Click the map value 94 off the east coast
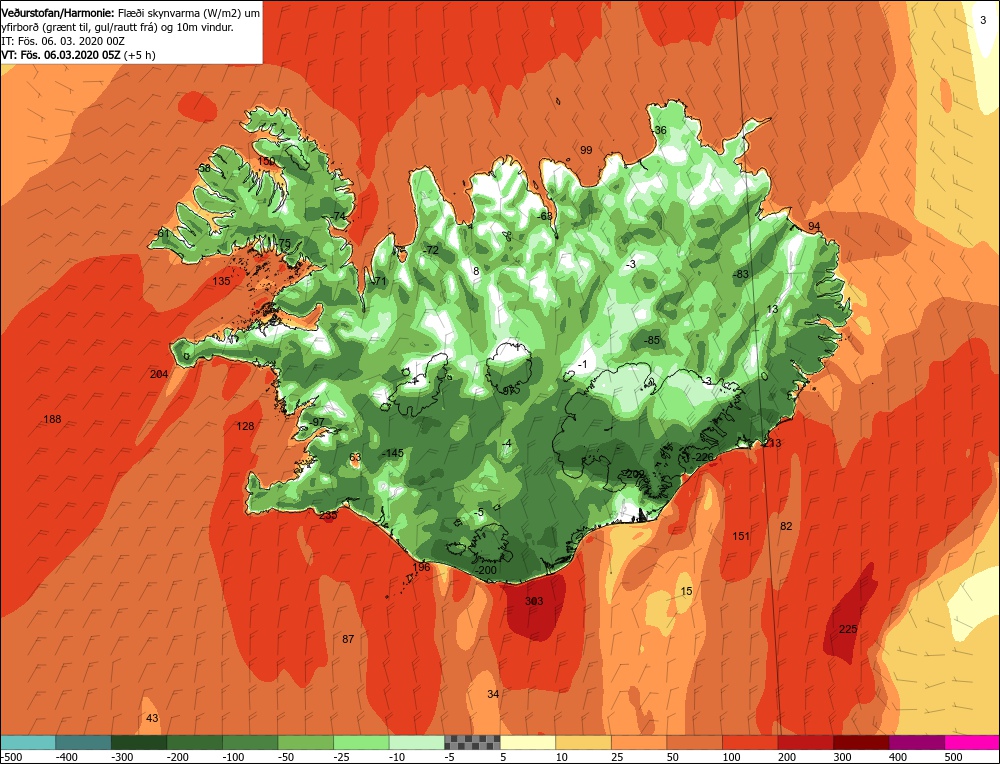This screenshot has width=1000, height=764. pyautogui.click(x=814, y=226)
